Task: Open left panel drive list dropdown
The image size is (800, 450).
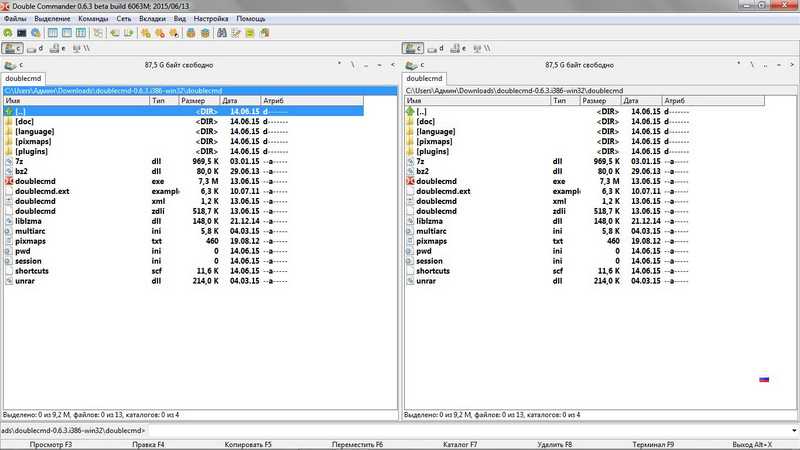Action: coord(13,65)
